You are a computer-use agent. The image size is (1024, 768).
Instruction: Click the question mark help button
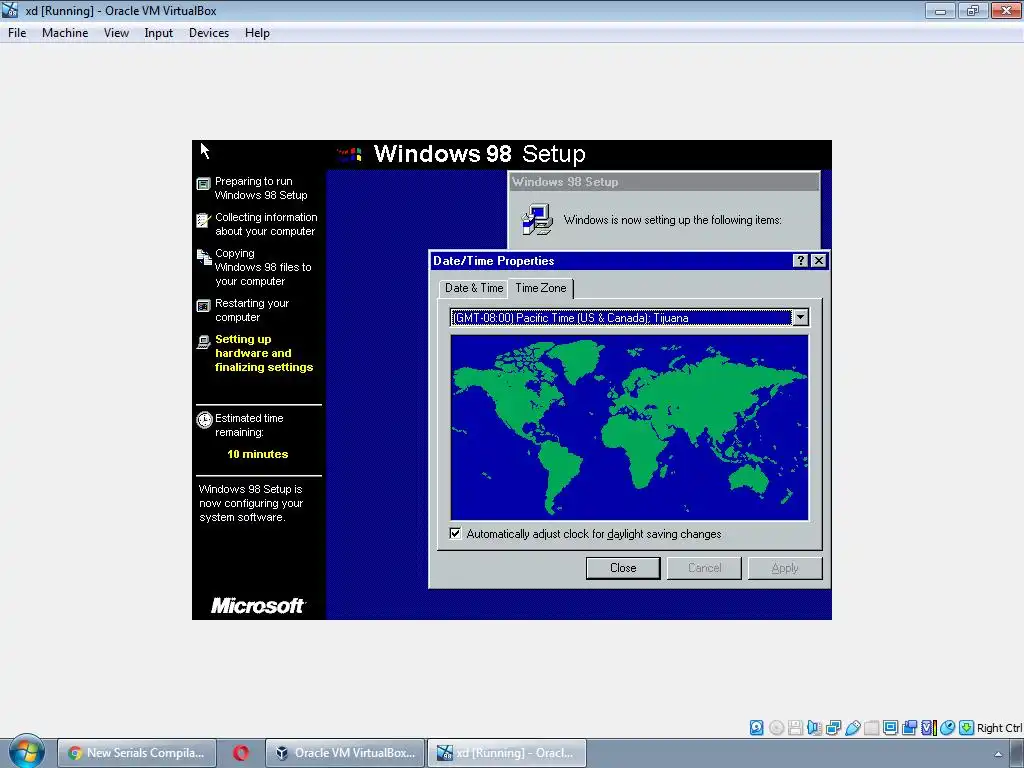click(x=800, y=261)
